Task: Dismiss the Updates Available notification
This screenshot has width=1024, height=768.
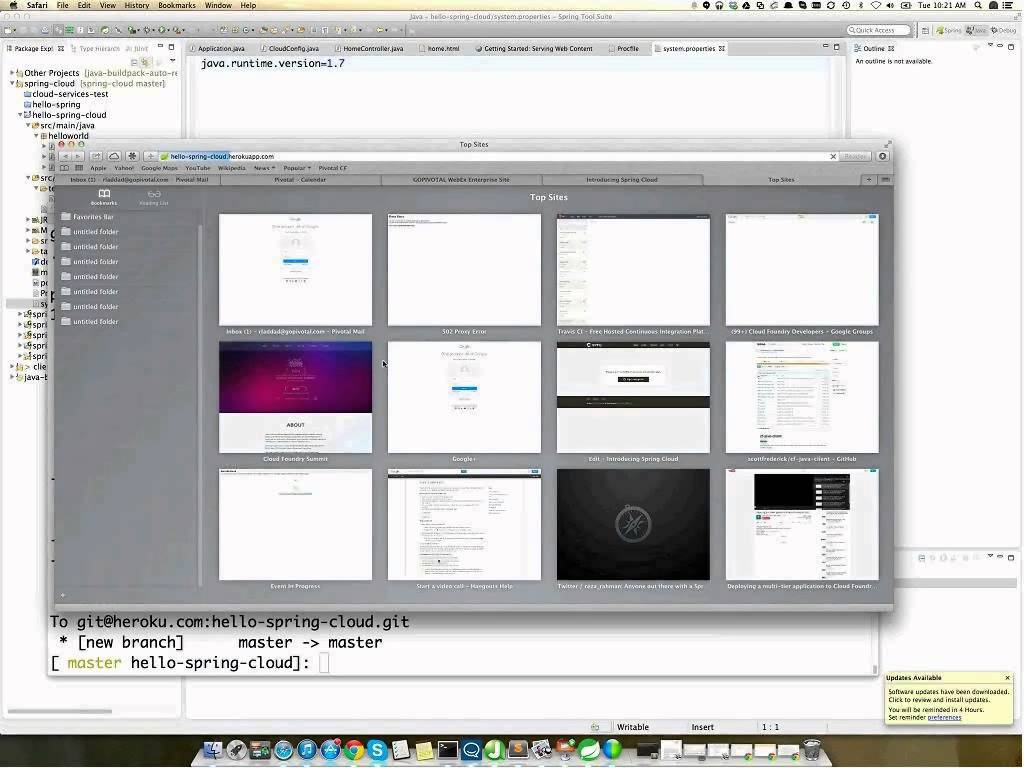Action: (x=1007, y=678)
